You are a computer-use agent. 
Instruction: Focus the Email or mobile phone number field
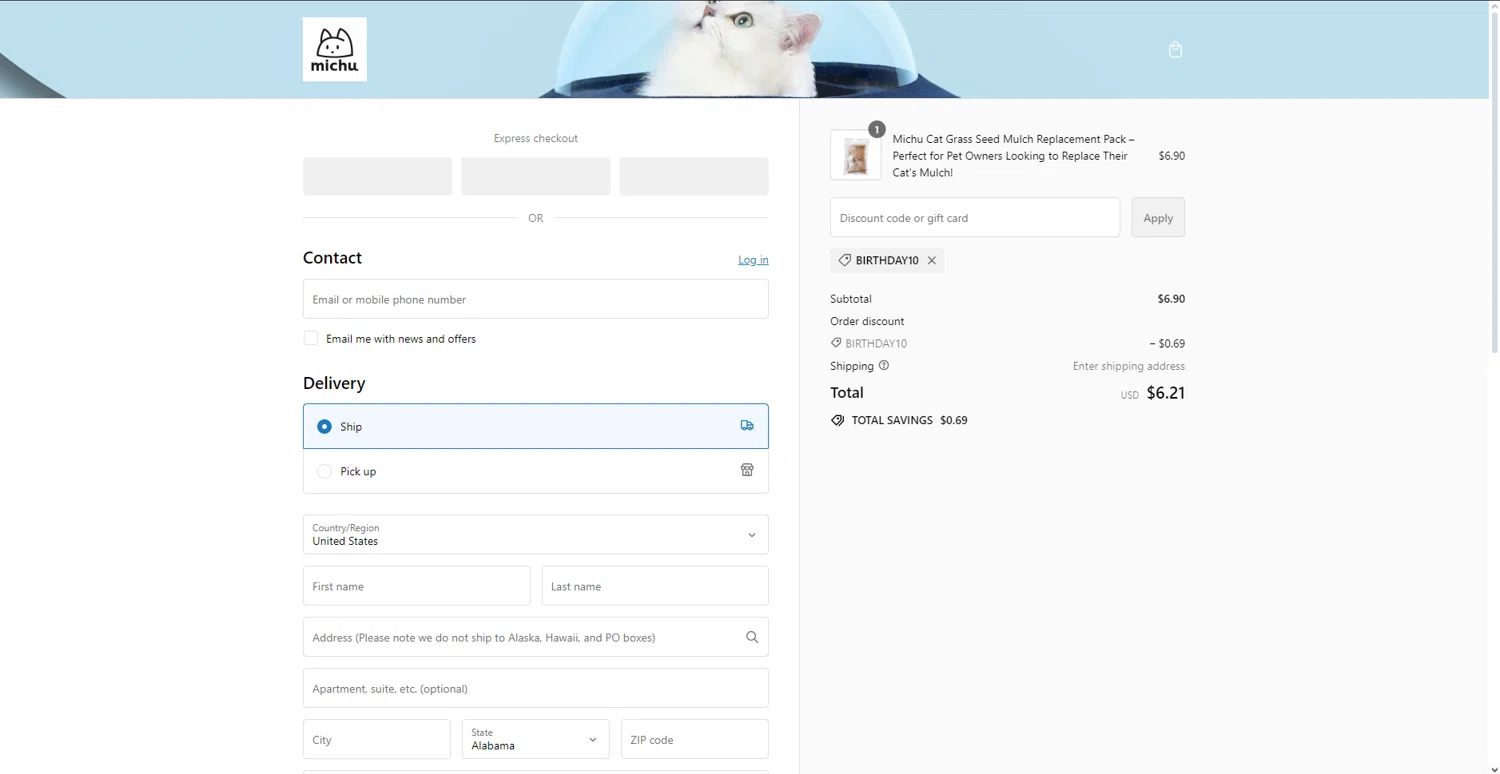click(x=536, y=299)
